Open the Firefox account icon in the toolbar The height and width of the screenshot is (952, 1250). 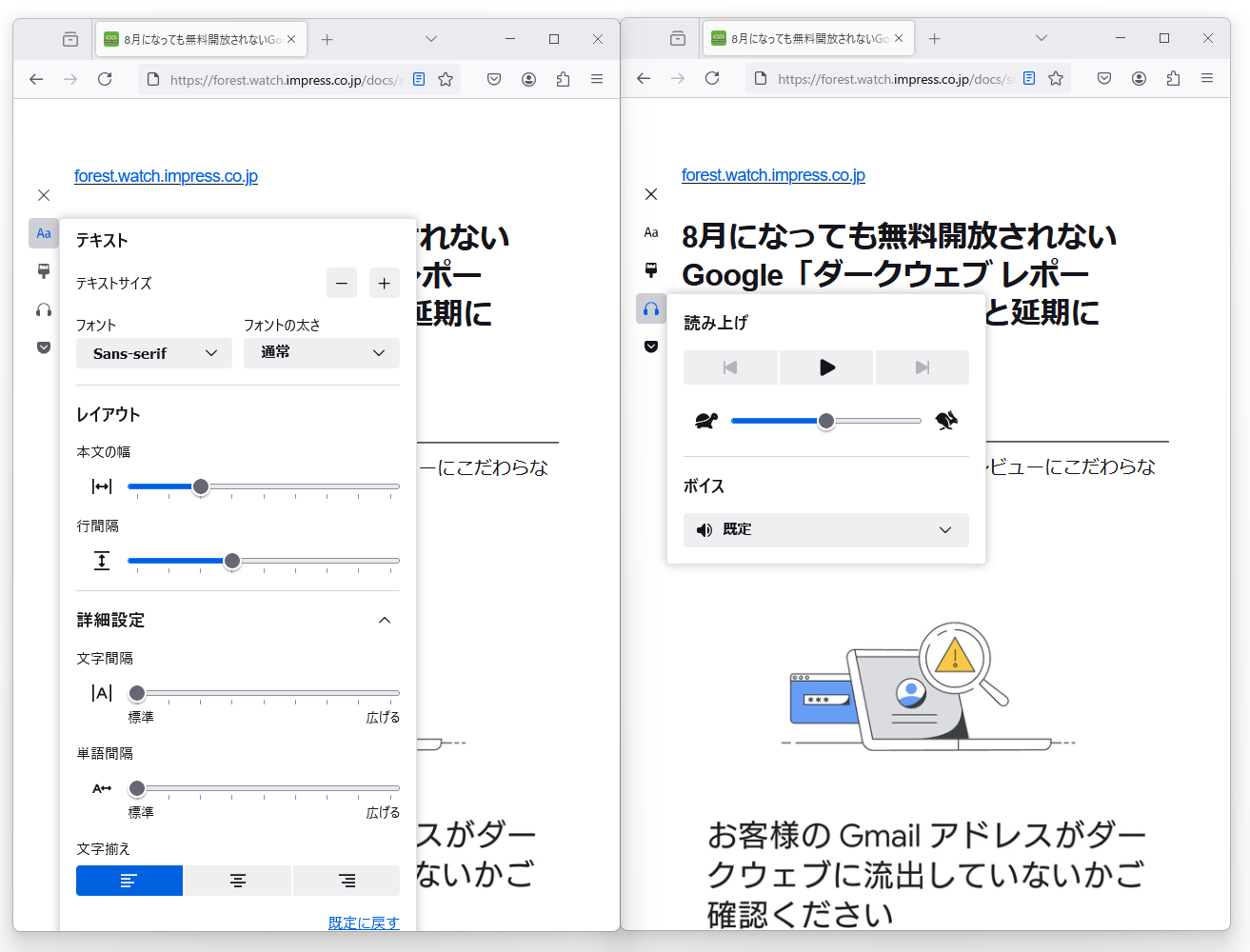528,79
